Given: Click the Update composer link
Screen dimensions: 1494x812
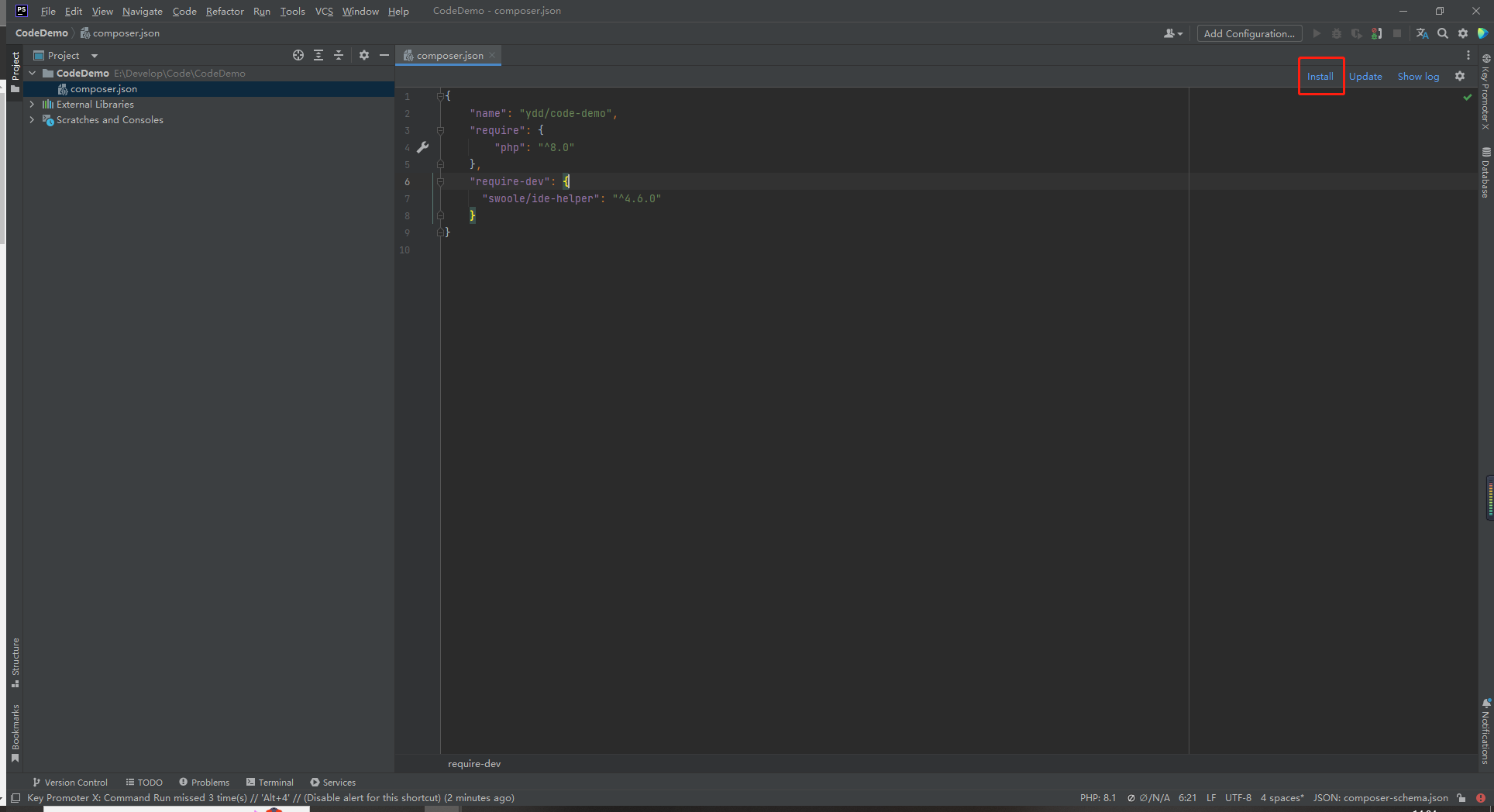Looking at the screenshot, I should coord(1365,76).
